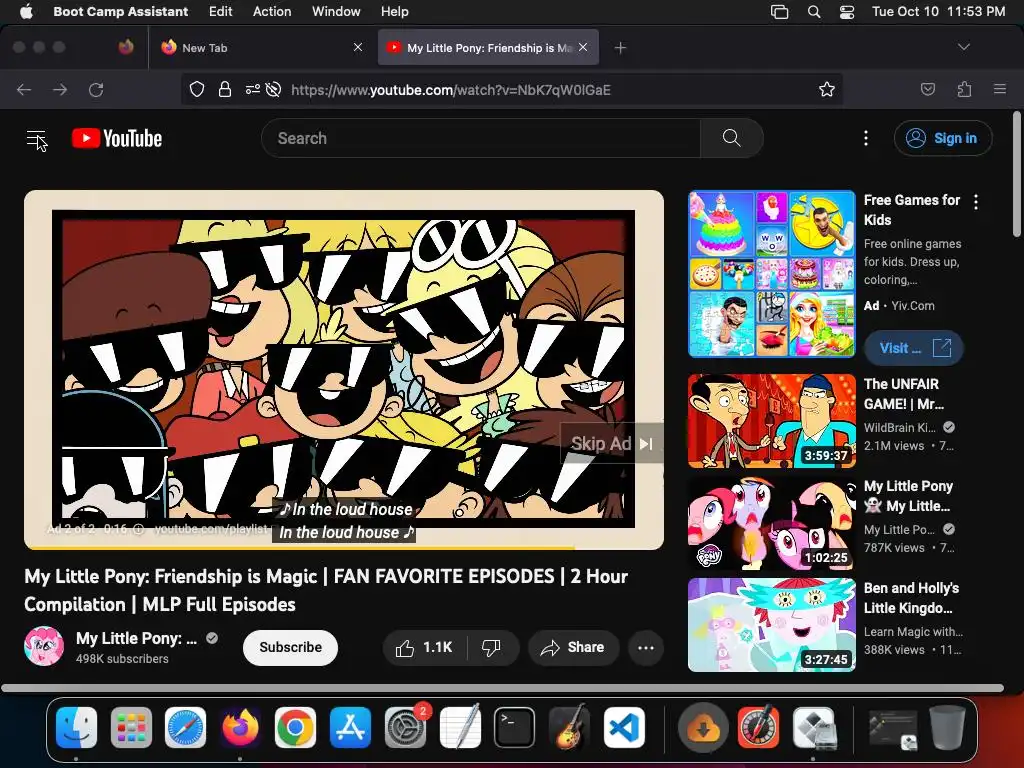The height and width of the screenshot is (768, 1024).
Task: Open site permissions icon in address bar
Action: (253, 89)
